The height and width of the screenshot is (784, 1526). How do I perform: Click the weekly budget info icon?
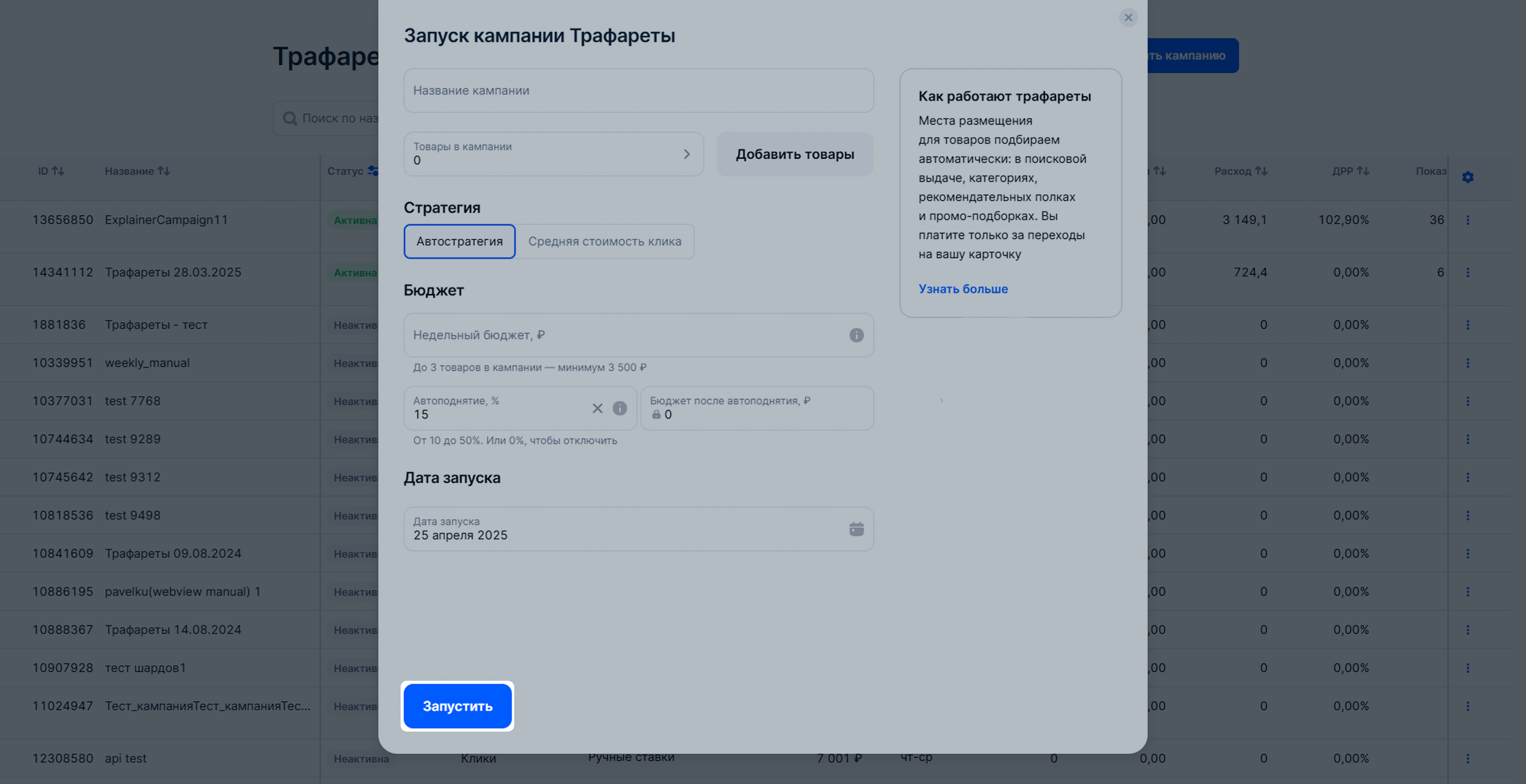(856, 335)
